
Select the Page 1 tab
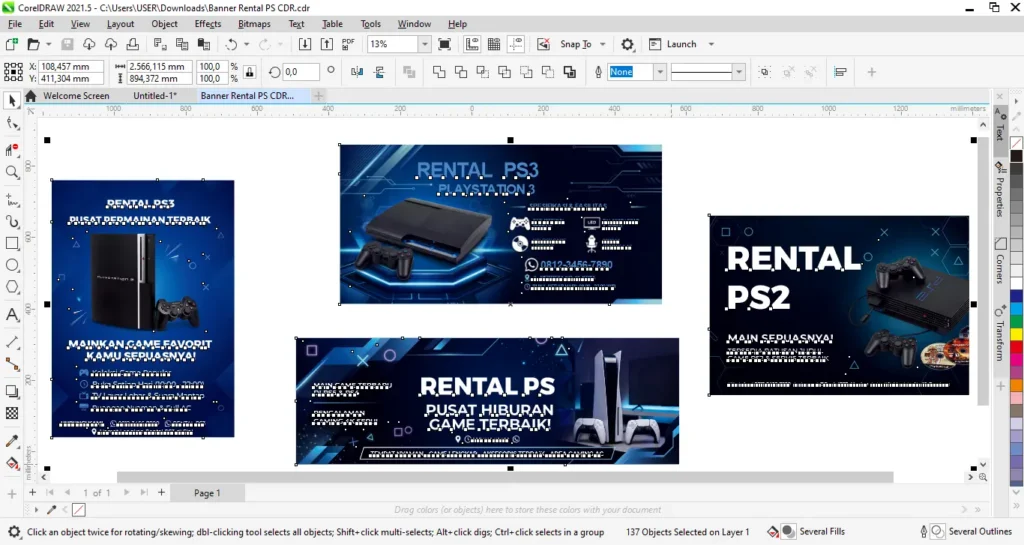tap(207, 493)
